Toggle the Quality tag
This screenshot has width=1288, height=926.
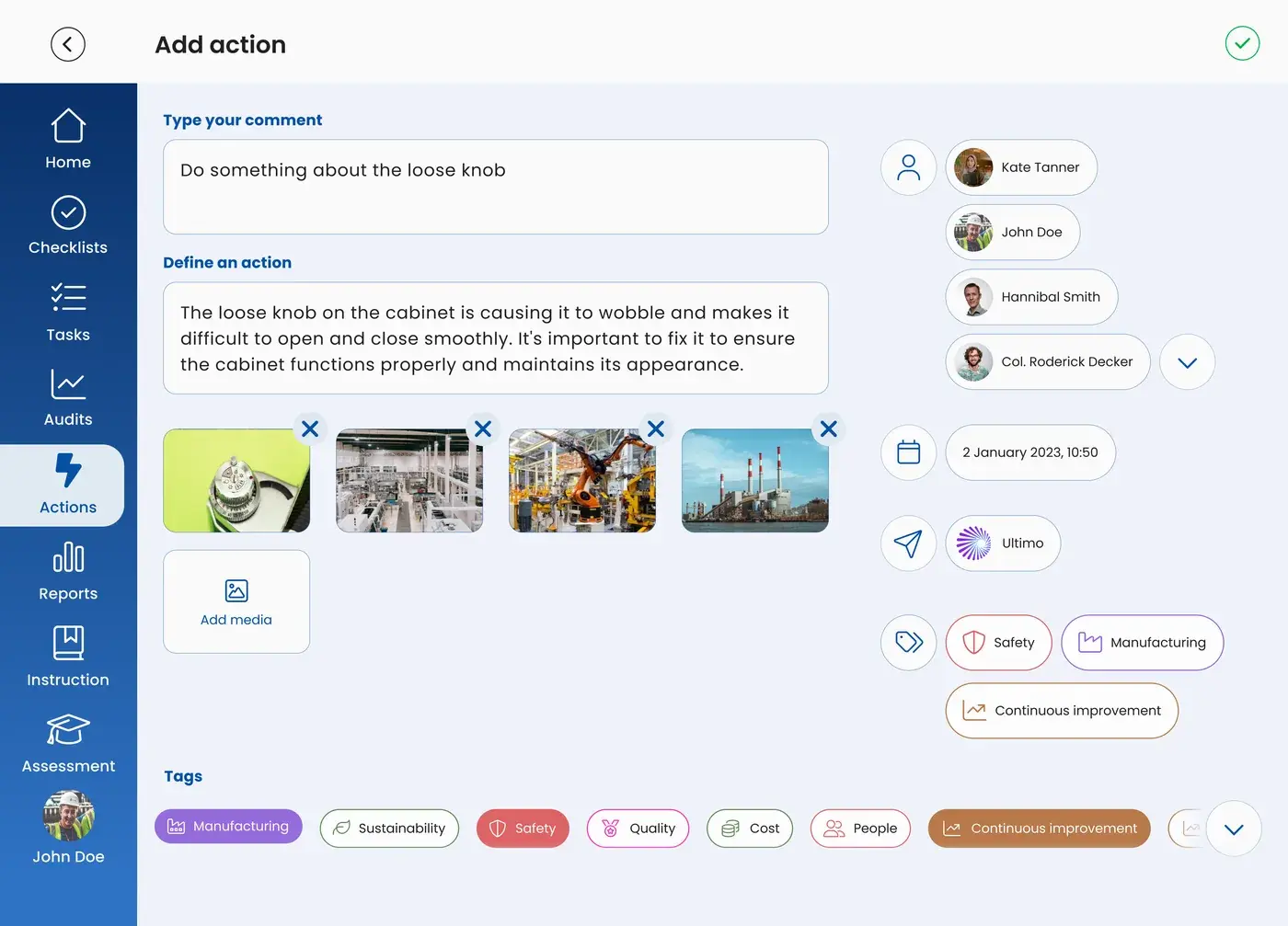coord(638,829)
